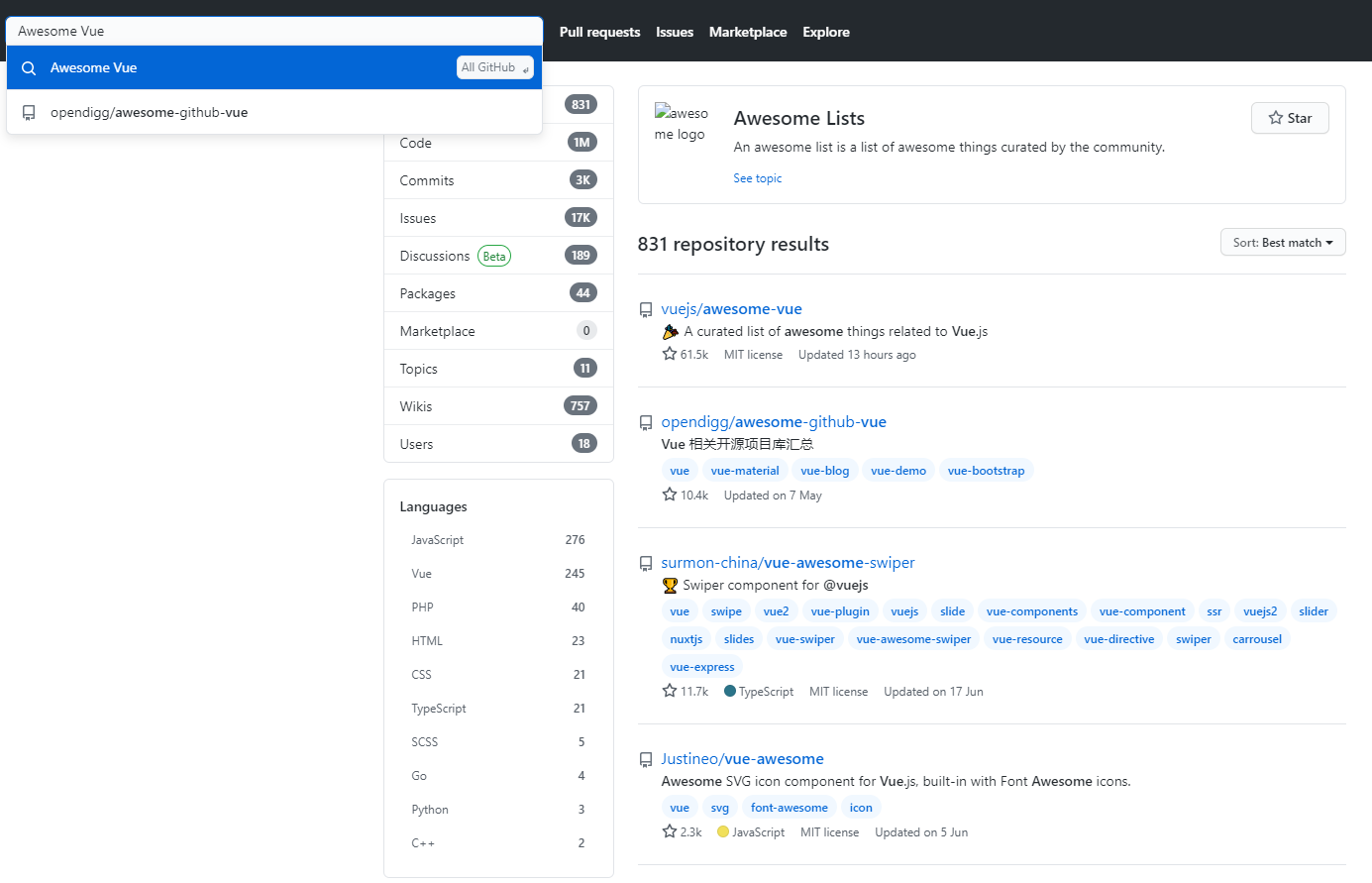Click repo icon next to vue-awesome-swiper result
Viewport: 1372px width, 883px height.
coord(646,564)
